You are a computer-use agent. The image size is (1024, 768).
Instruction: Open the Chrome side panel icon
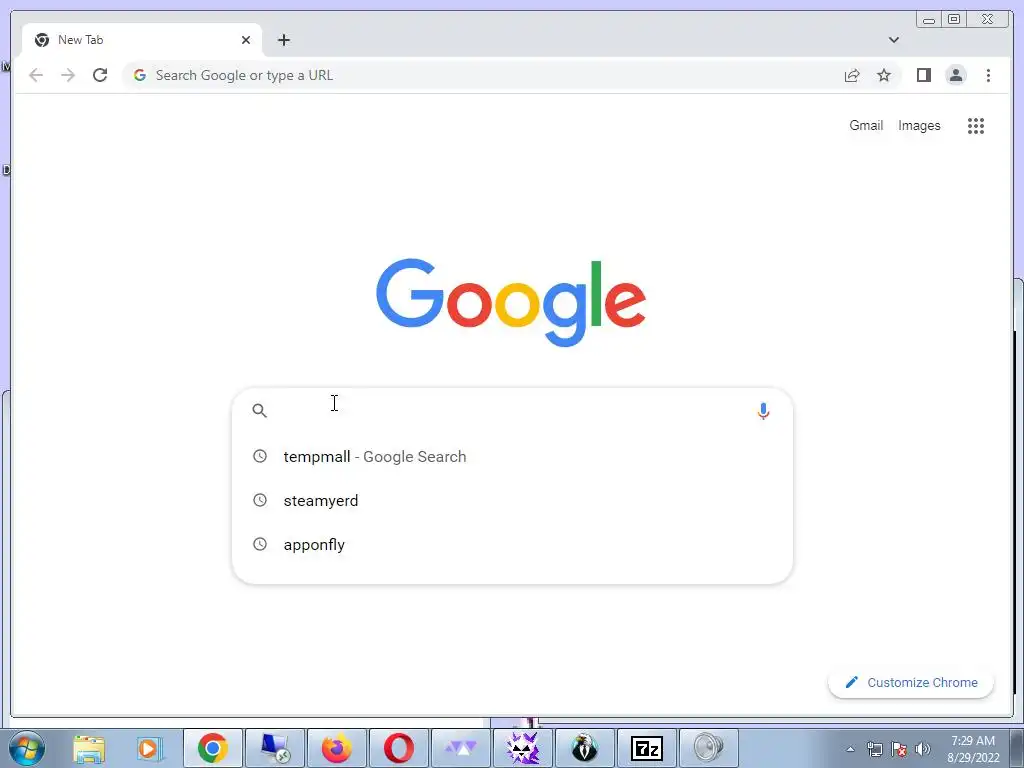(923, 75)
